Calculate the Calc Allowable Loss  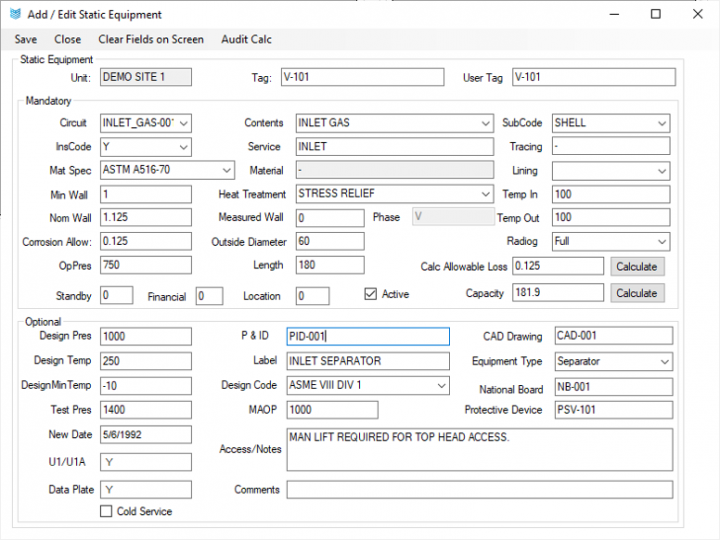tap(637, 266)
